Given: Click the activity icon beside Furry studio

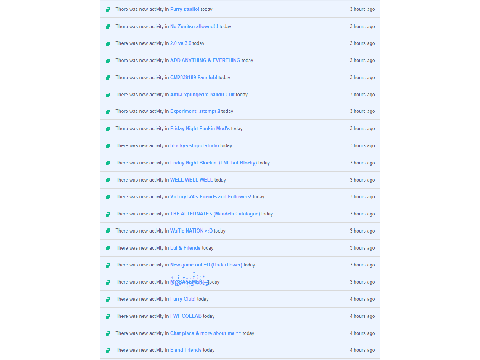Looking at the screenshot, I should click(x=108, y=9).
